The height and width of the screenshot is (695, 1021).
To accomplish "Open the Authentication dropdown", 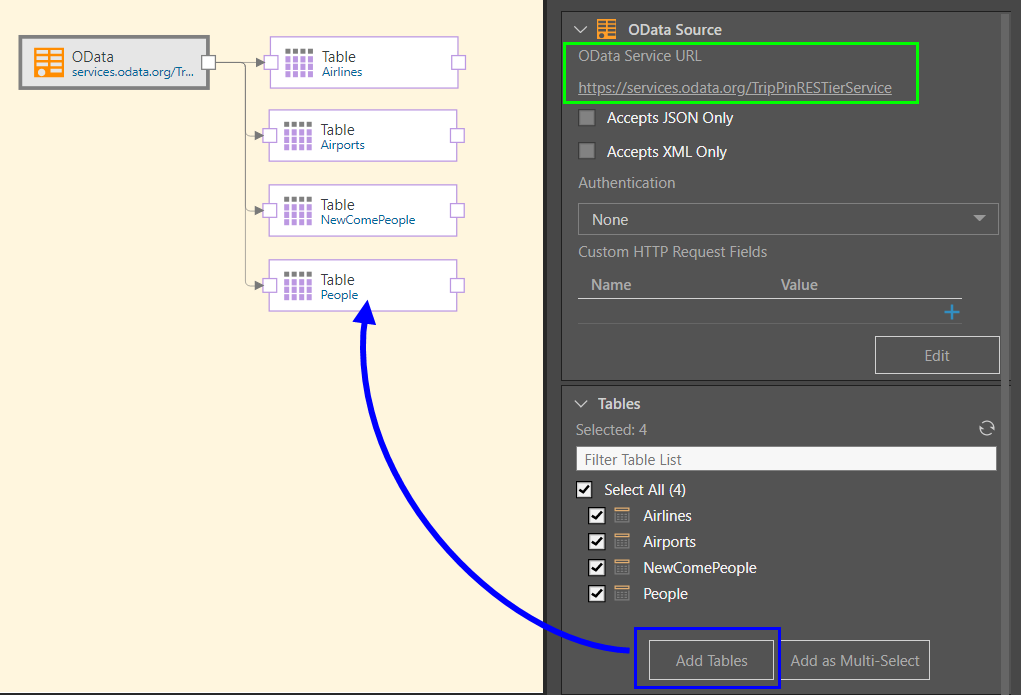I will pyautogui.click(x=788, y=219).
